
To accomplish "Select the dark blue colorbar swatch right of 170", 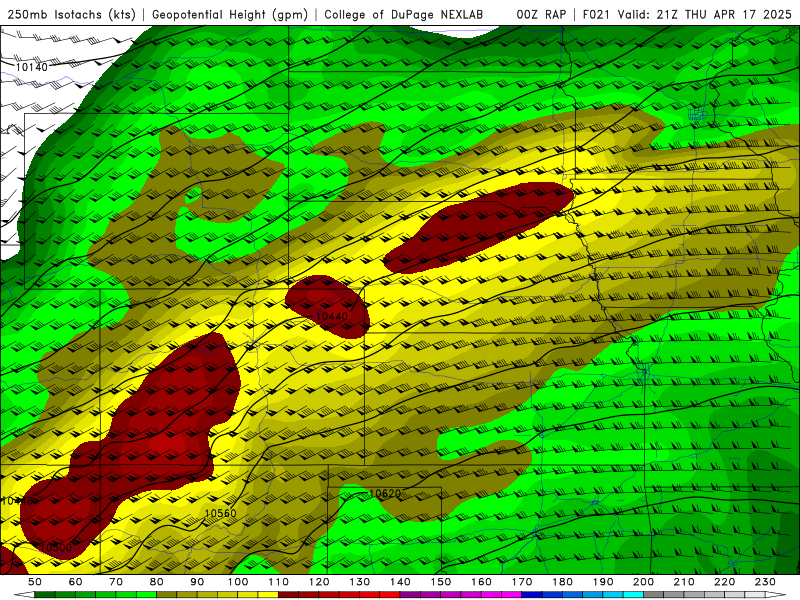I will pos(532,594).
